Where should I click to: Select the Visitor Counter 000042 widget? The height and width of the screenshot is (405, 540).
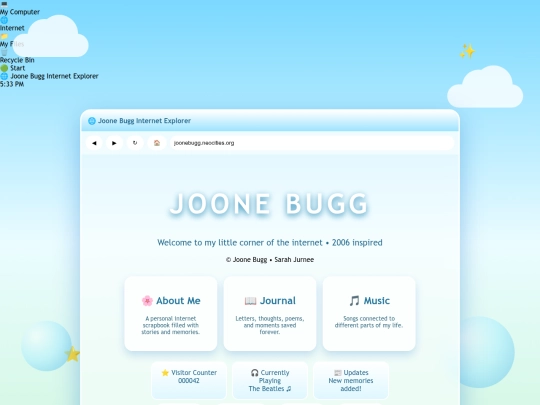point(189,380)
